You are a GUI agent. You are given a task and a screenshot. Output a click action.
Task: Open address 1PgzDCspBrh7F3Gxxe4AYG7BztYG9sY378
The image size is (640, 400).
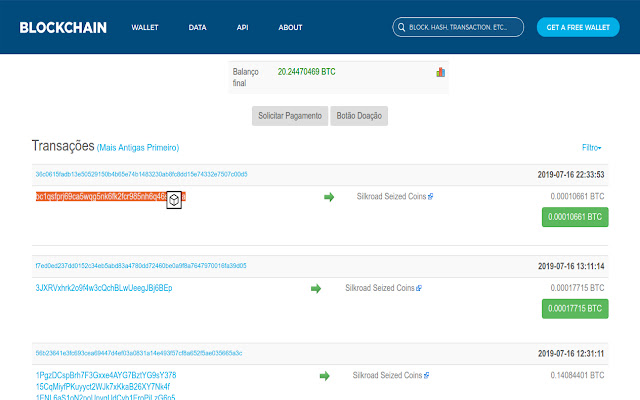(106, 375)
